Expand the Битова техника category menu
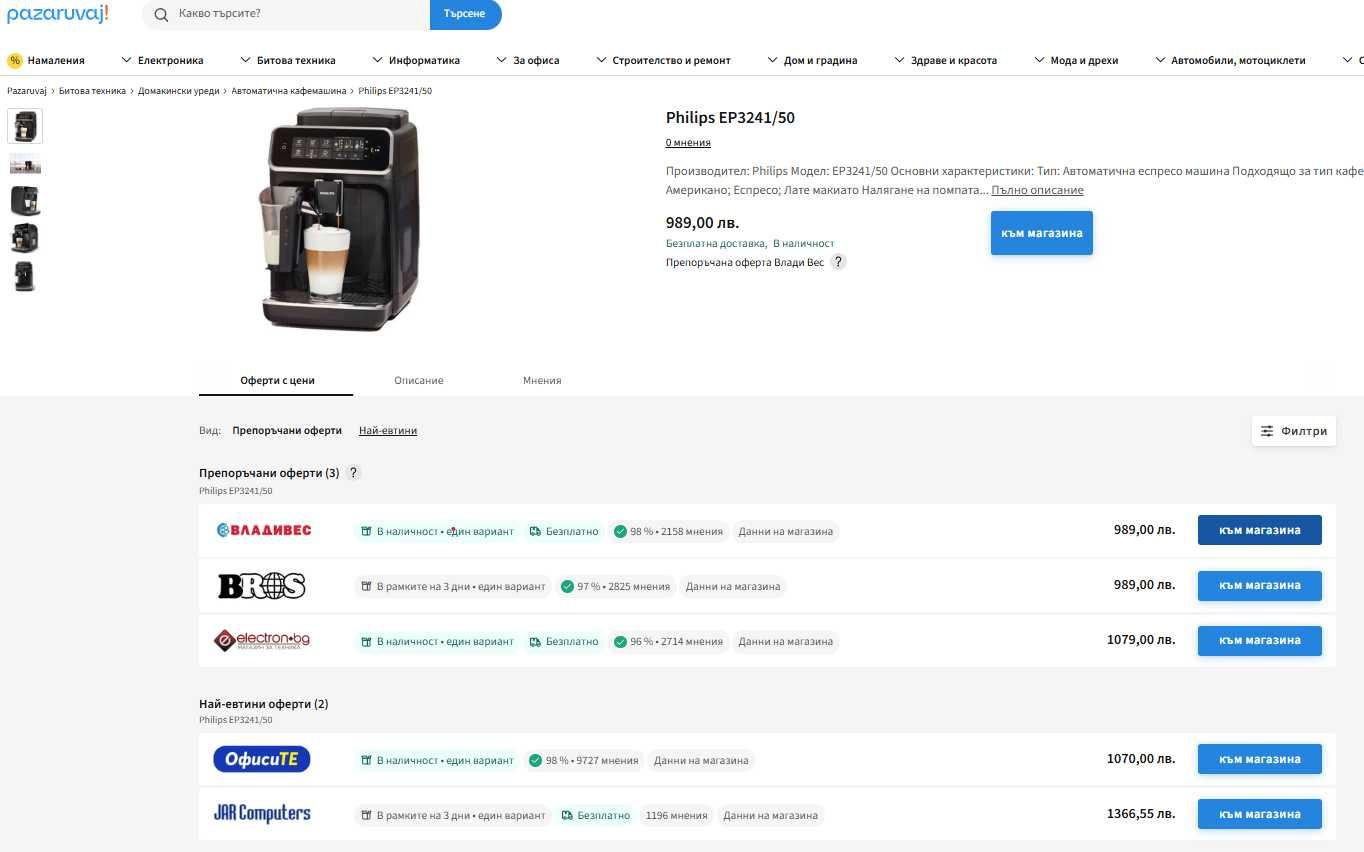Viewport: 1364px width, 852px height. [x=288, y=60]
